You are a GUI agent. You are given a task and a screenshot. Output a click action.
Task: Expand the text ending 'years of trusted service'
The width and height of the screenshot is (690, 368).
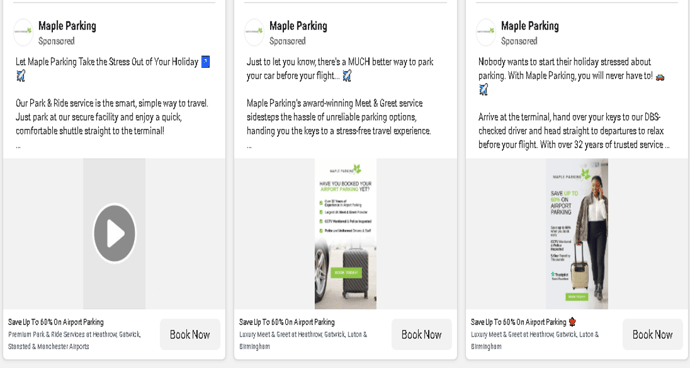point(667,145)
